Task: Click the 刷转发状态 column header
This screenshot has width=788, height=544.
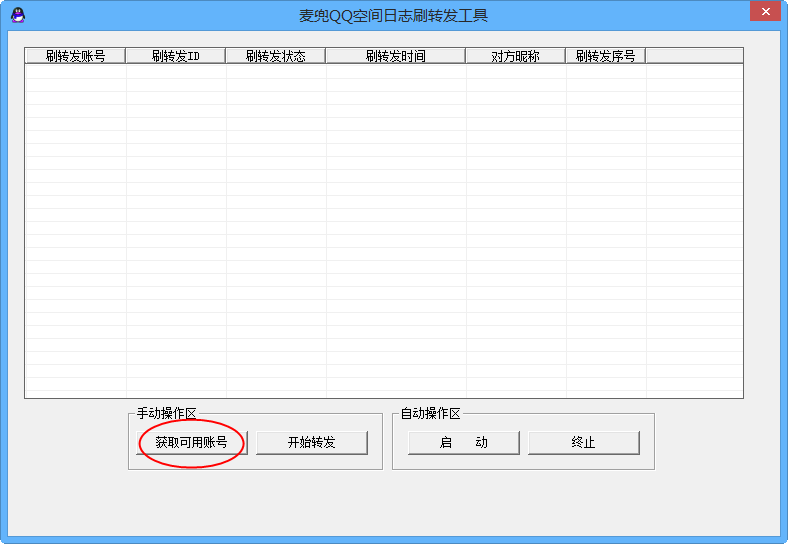Action: click(275, 56)
